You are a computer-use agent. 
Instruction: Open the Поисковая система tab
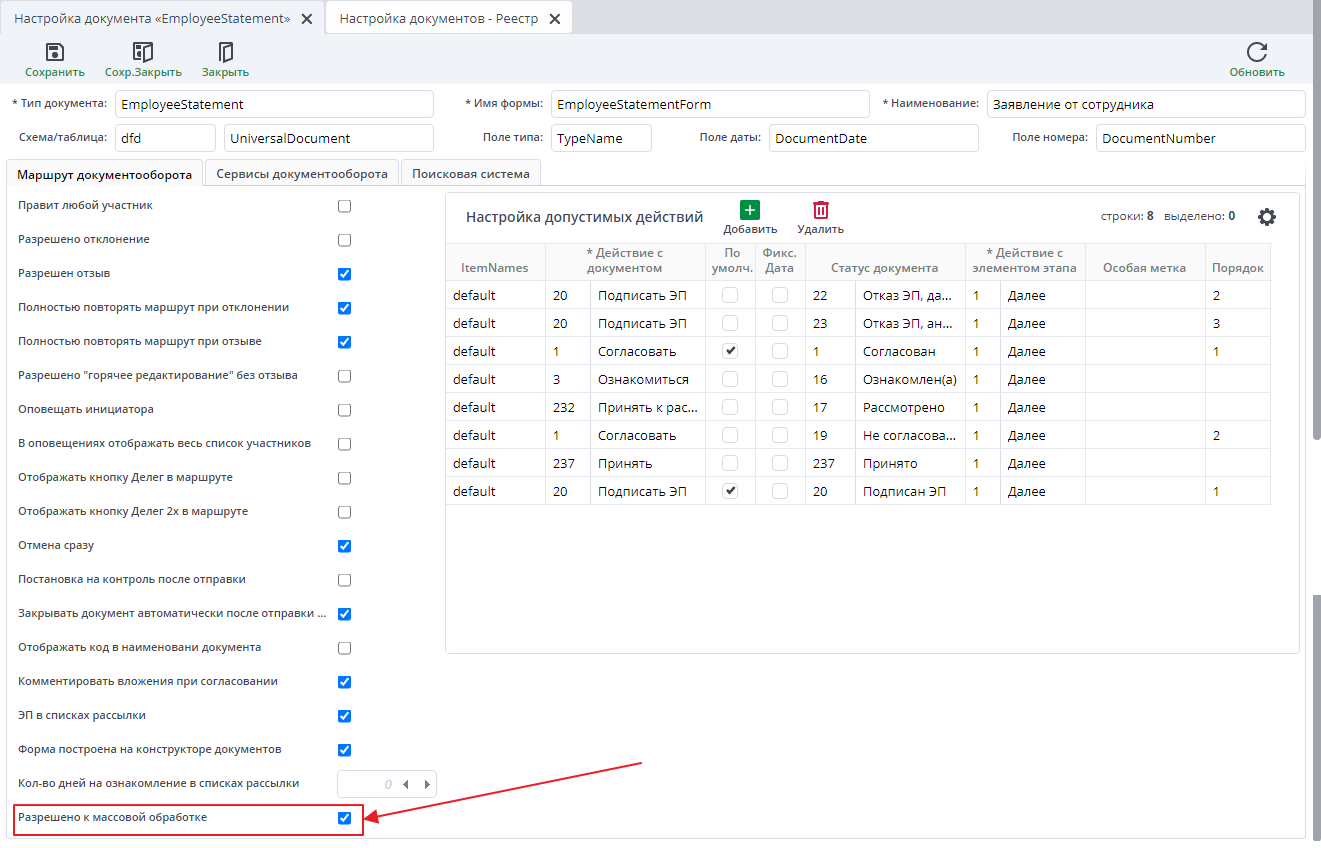pyautogui.click(x=470, y=173)
